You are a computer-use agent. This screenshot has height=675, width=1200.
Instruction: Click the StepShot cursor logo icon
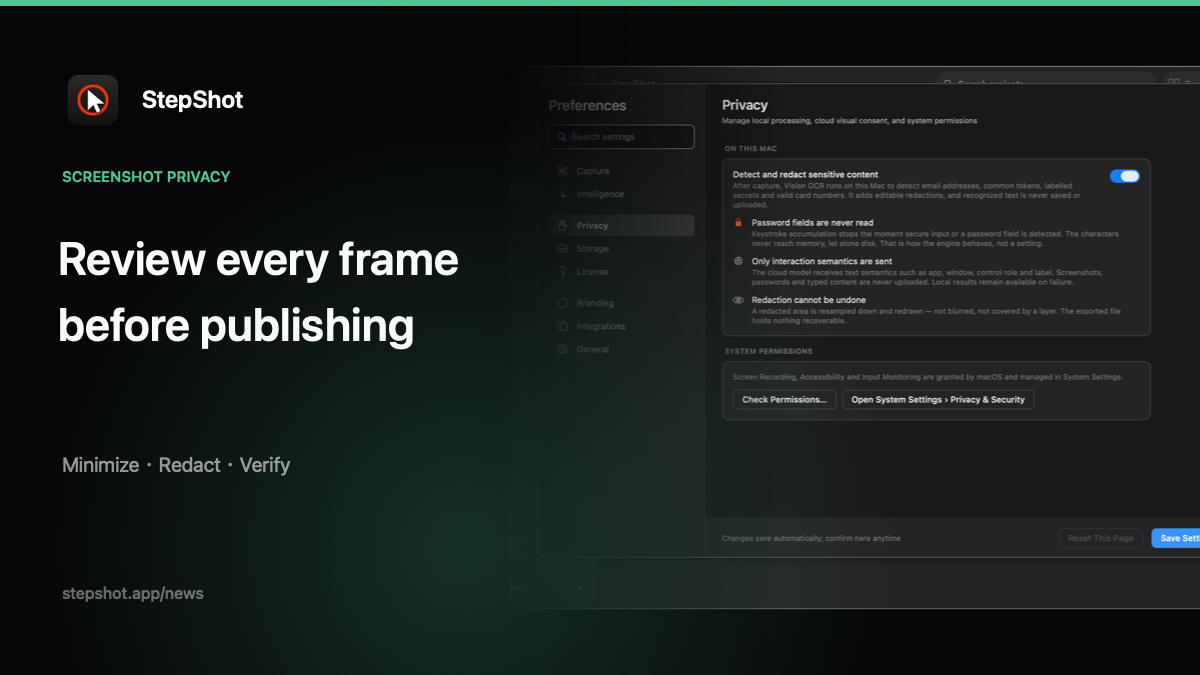click(93, 100)
